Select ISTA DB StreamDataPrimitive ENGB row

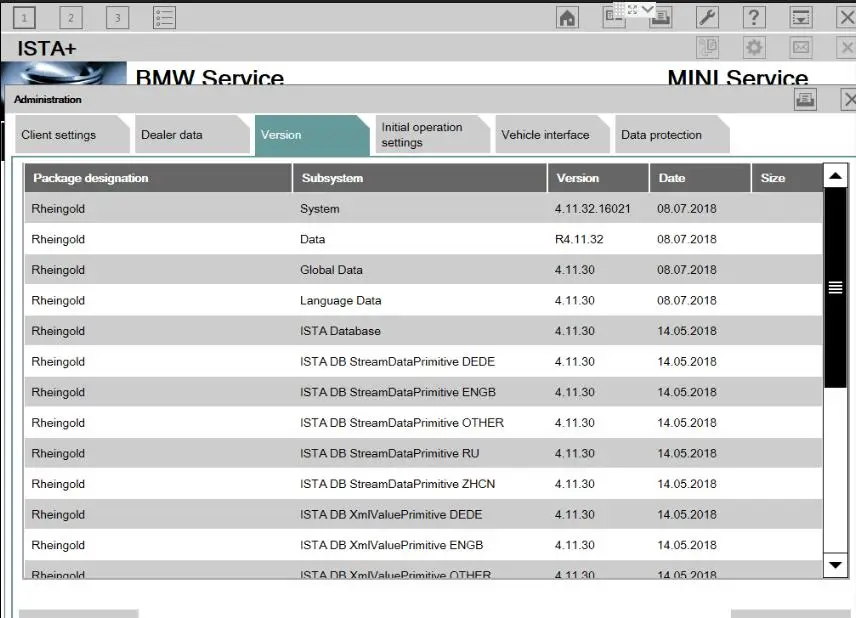coord(423,392)
